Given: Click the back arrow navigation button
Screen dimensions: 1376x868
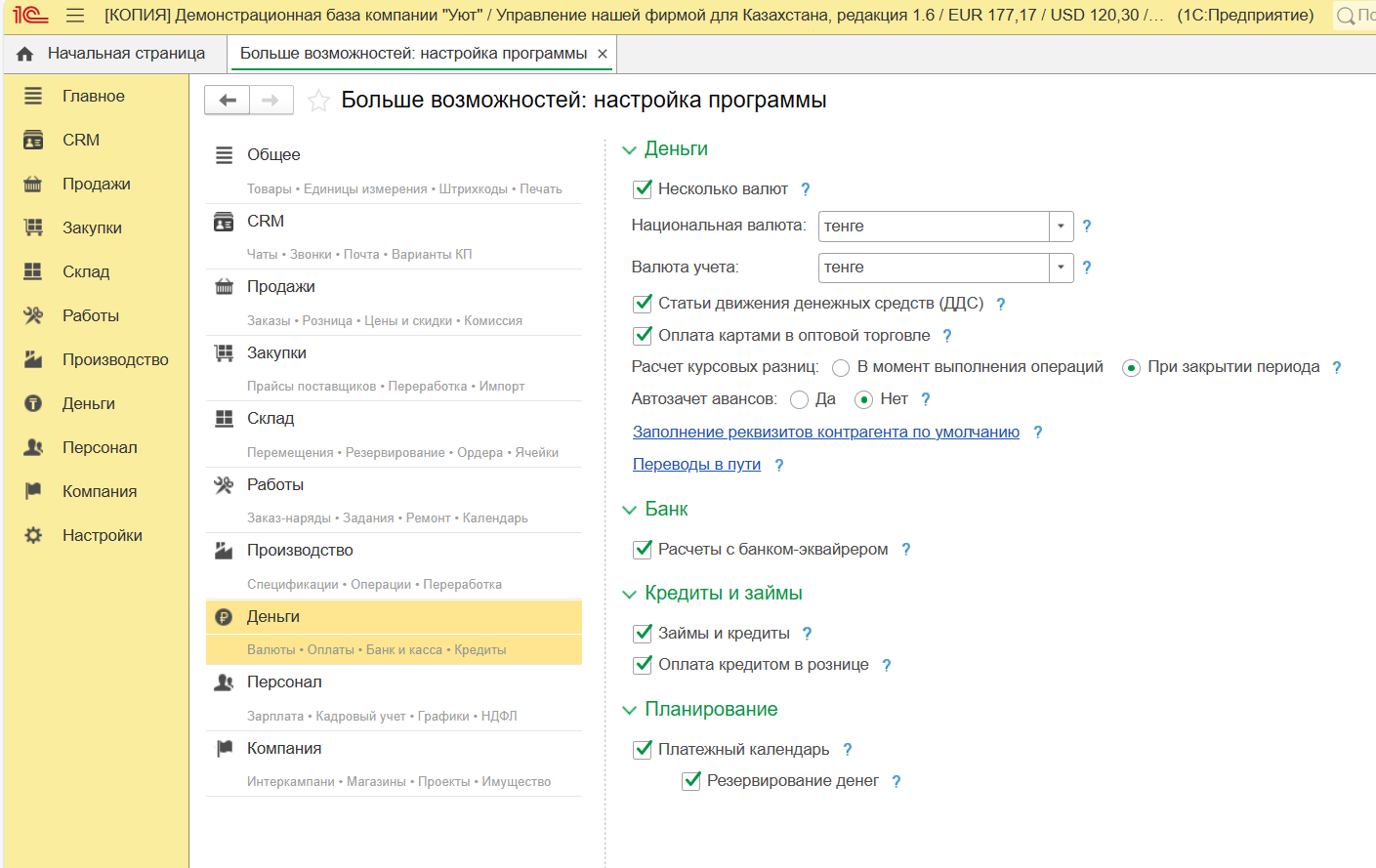Looking at the screenshot, I should [228, 101].
